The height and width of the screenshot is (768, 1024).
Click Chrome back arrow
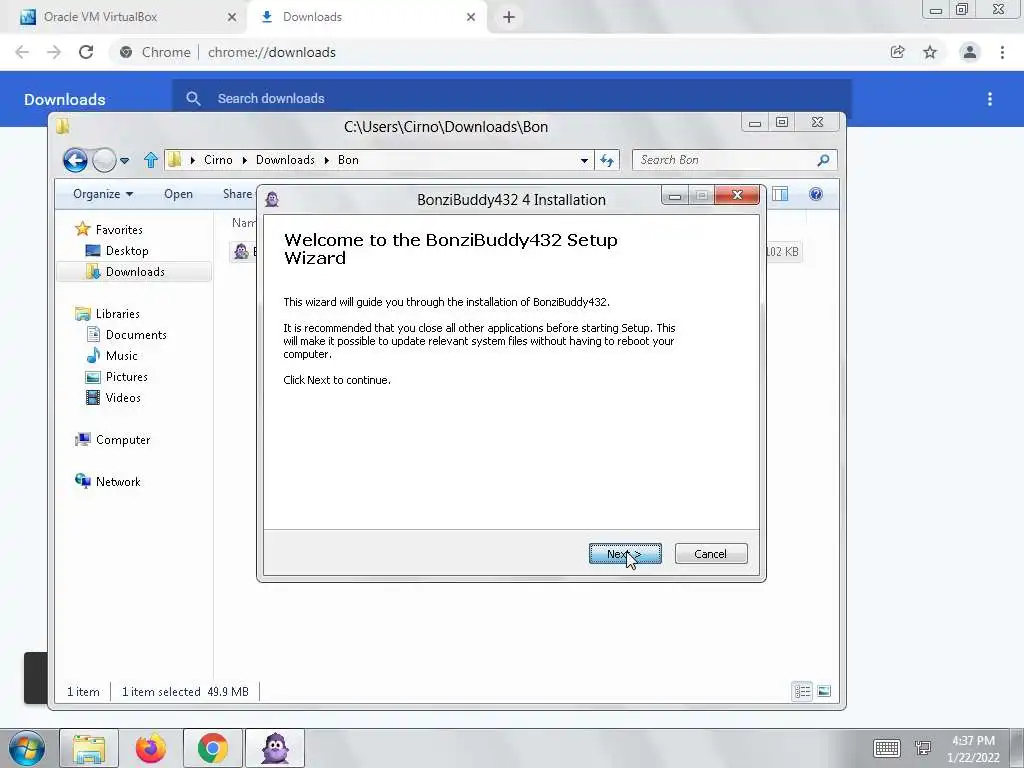point(22,52)
